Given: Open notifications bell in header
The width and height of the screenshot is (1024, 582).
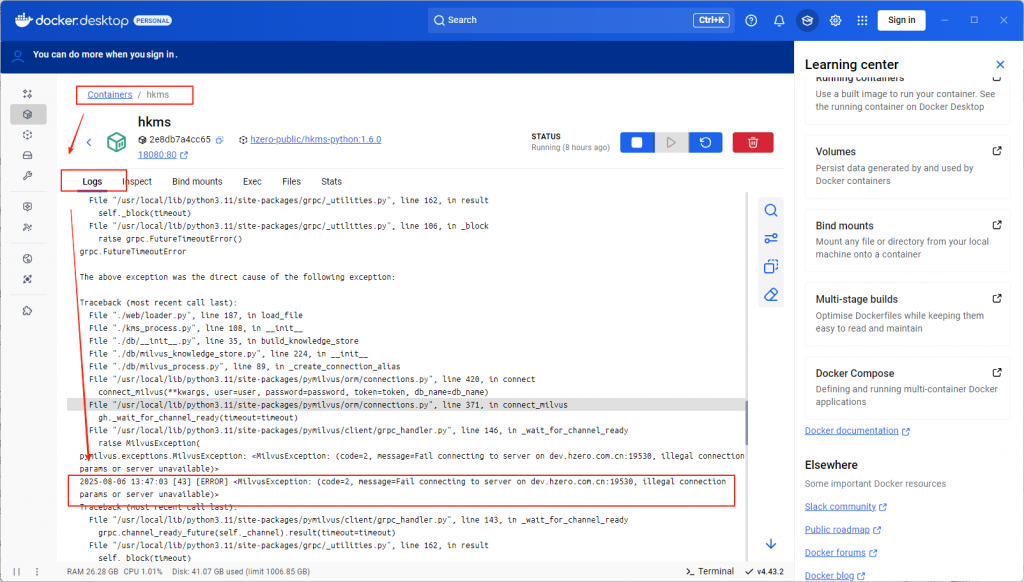Looking at the screenshot, I should click(x=779, y=20).
